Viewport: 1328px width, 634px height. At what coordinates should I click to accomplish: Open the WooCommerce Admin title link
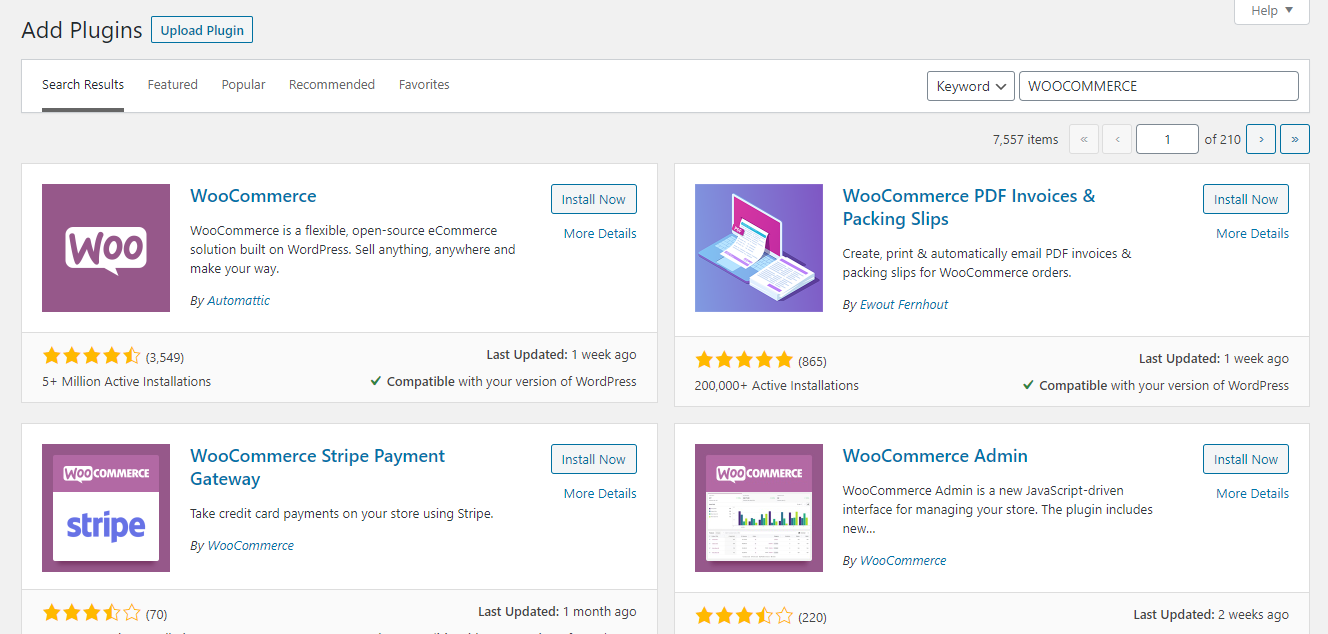point(935,456)
